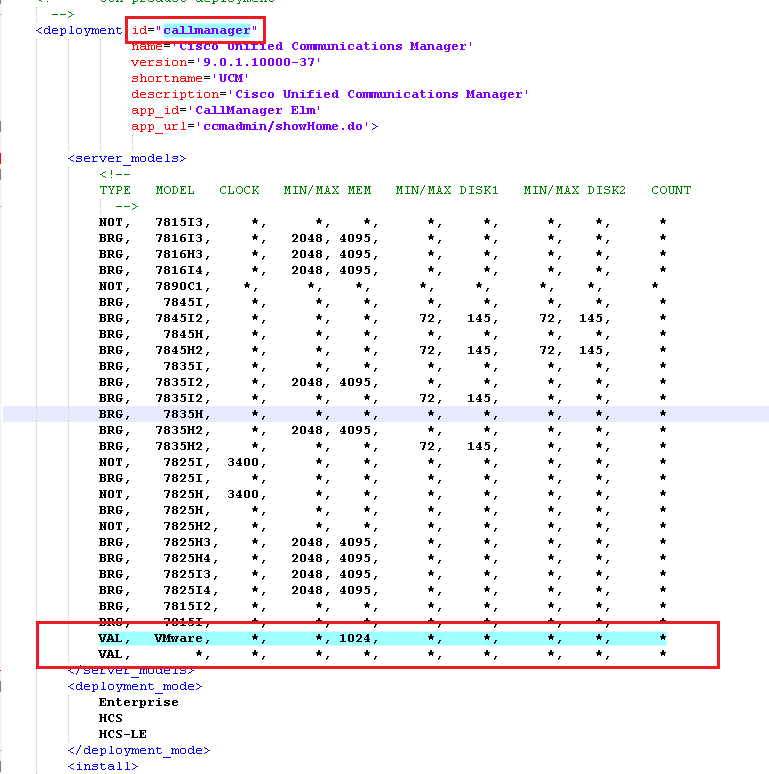This screenshot has height=774, width=769.
Task: Click the 'MIN/MAX MEM' column header
Action: pyautogui.click(x=327, y=190)
